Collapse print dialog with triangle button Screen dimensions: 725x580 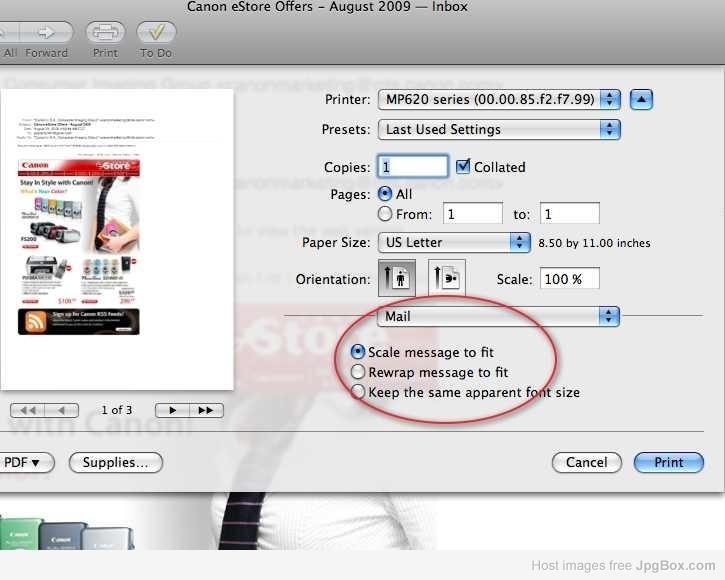coord(641,99)
